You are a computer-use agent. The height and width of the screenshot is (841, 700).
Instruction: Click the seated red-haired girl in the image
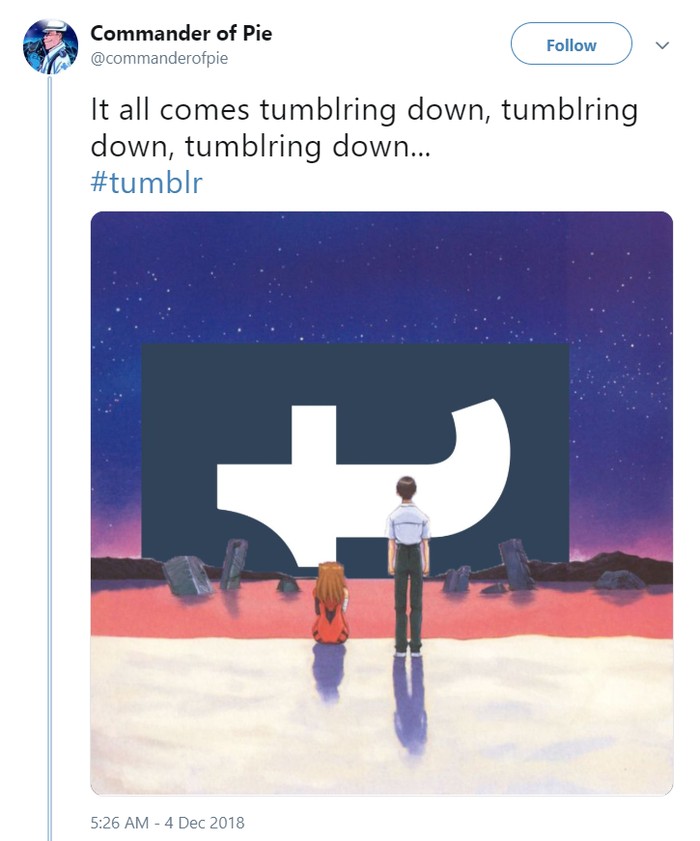point(330,605)
